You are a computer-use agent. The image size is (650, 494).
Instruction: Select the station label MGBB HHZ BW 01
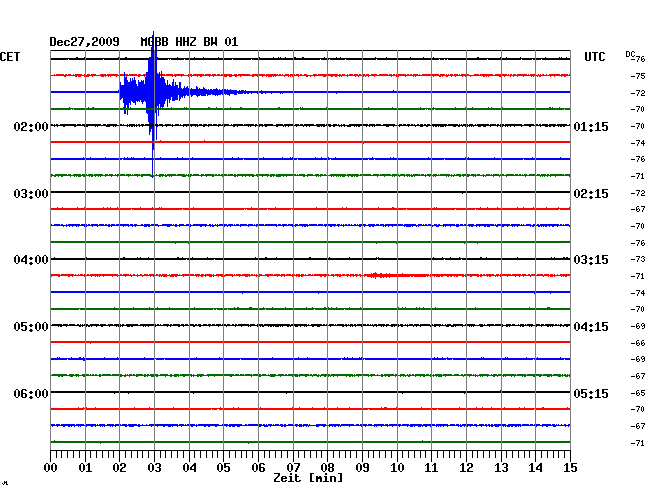189,42
